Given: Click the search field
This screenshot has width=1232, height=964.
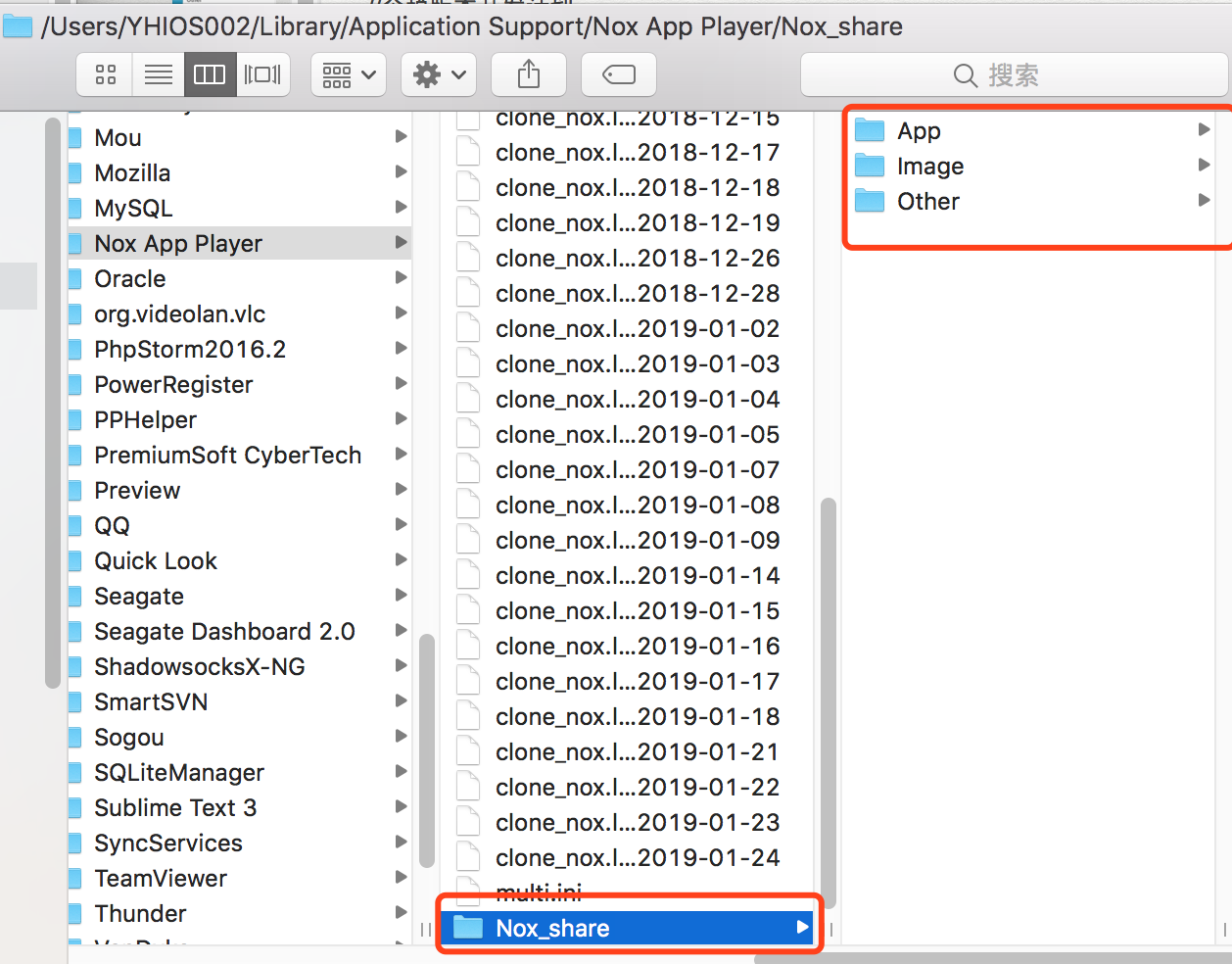Looking at the screenshot, I should pyautogui.click(x=1014, y=74).
